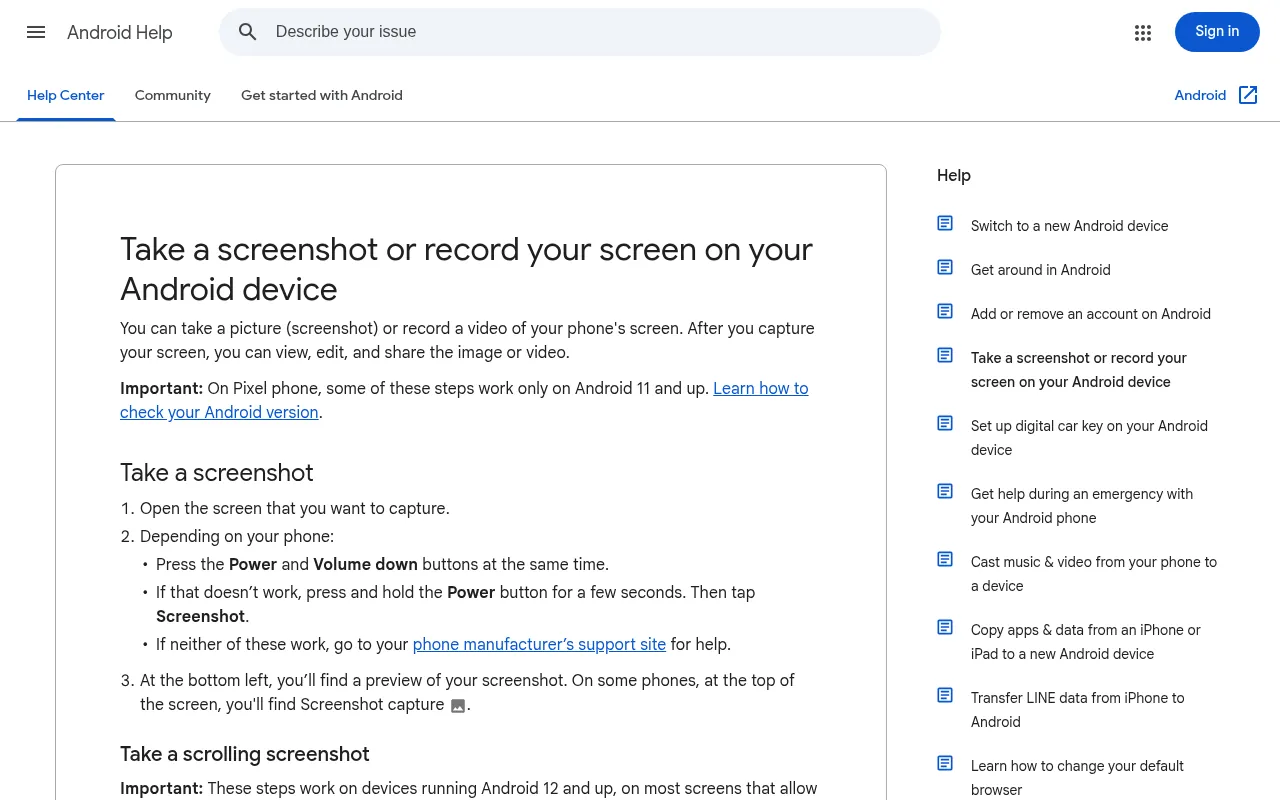1280x800 pixels.
Task: Click the article icon beside Take a screenshot or record
Action: coord(945,355)
